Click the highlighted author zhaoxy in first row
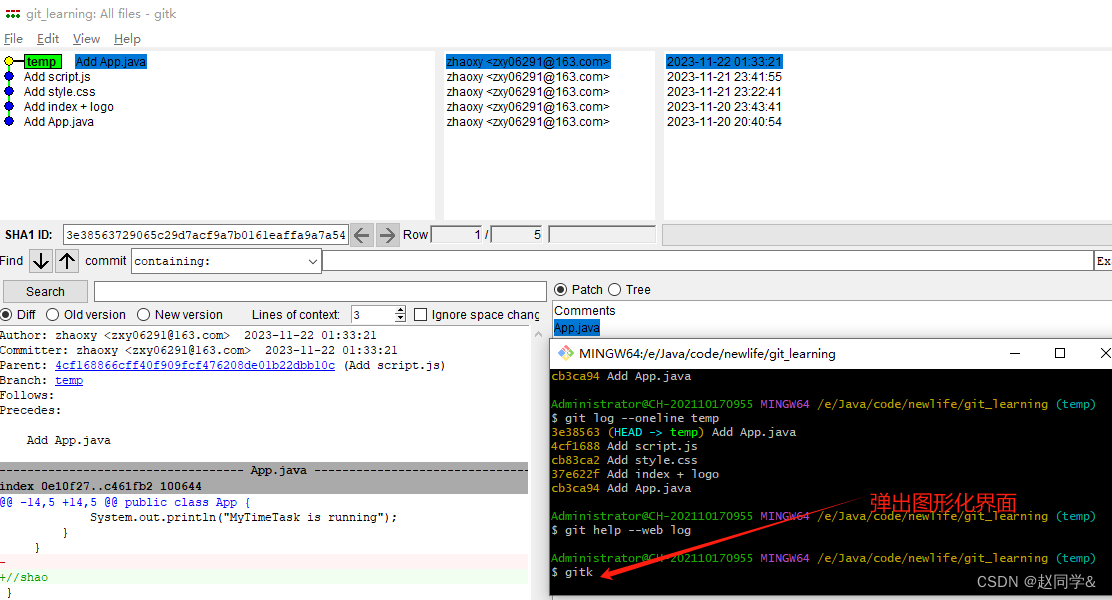Screen dimensions: 1112x600 (528, 62)
